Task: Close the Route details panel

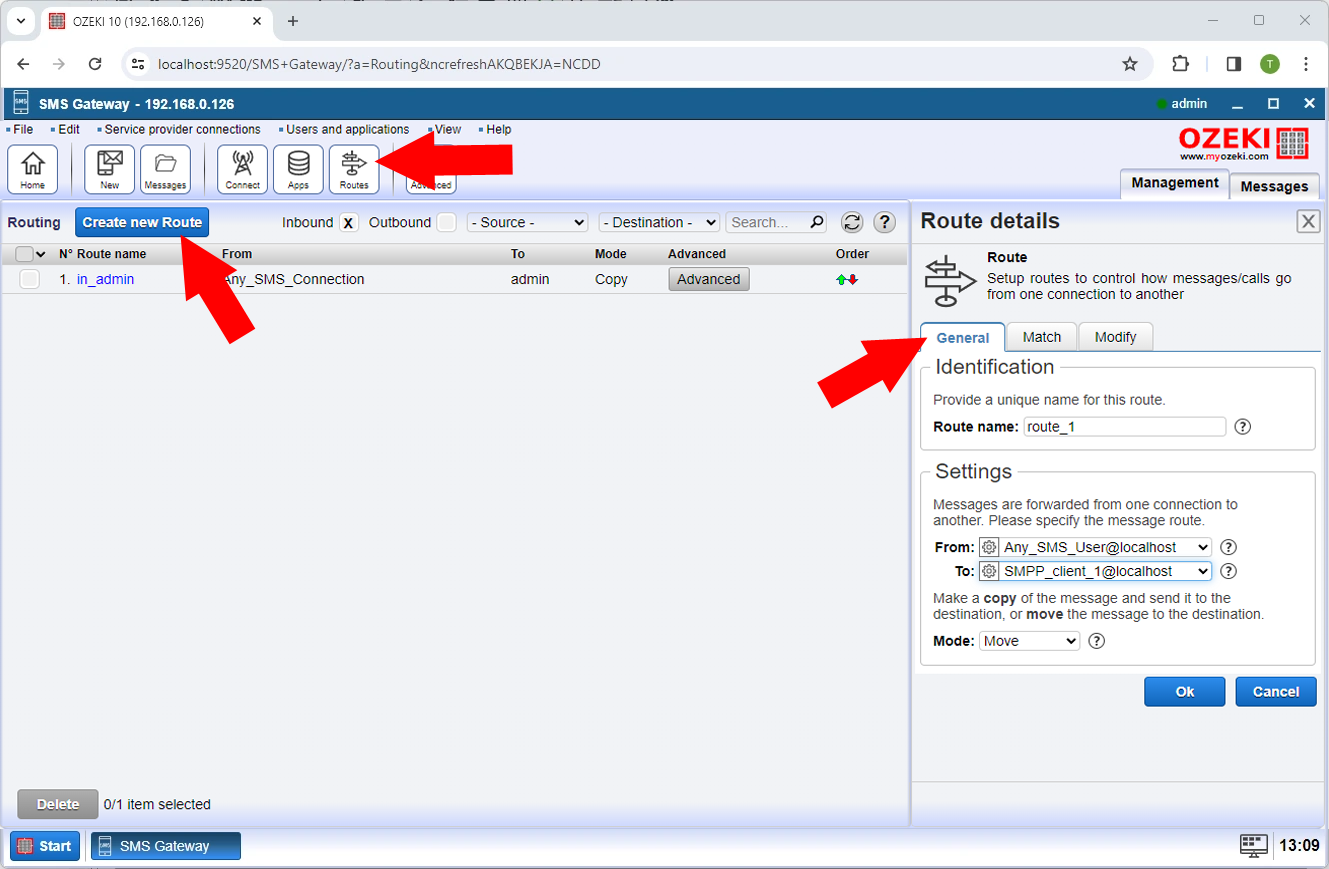Action: 1308,222
